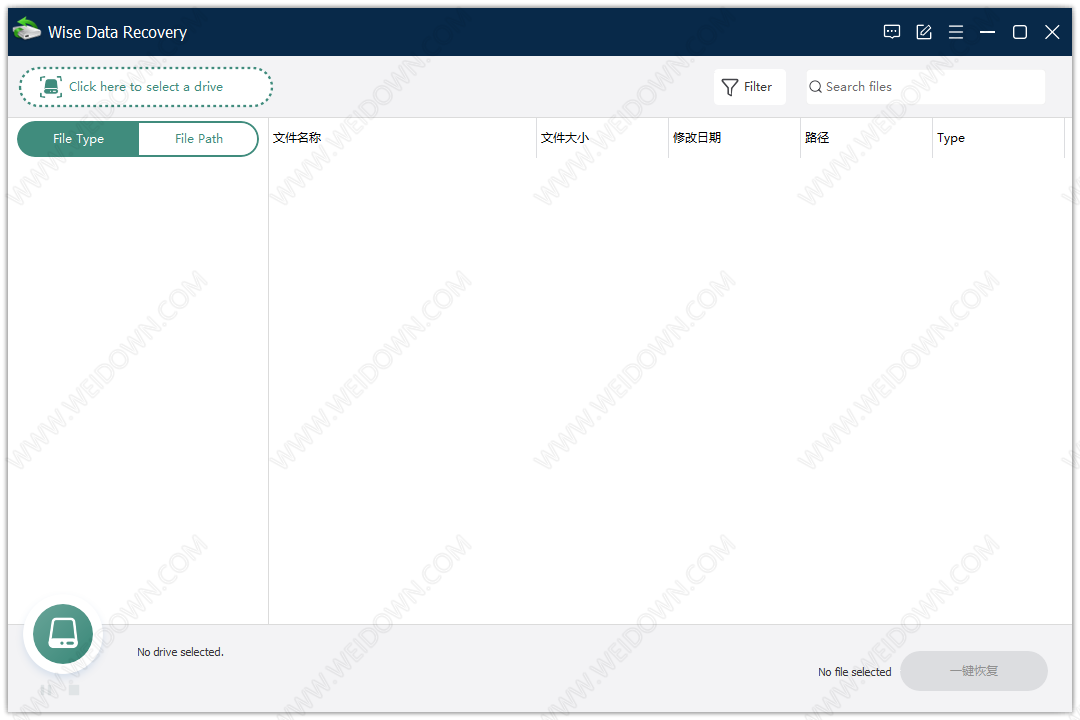Image resolution: width=1080 pixels, height=720 pixels.
Task: Open the 'Click here to select a drive' dropdown
Action: pos(146,87)
